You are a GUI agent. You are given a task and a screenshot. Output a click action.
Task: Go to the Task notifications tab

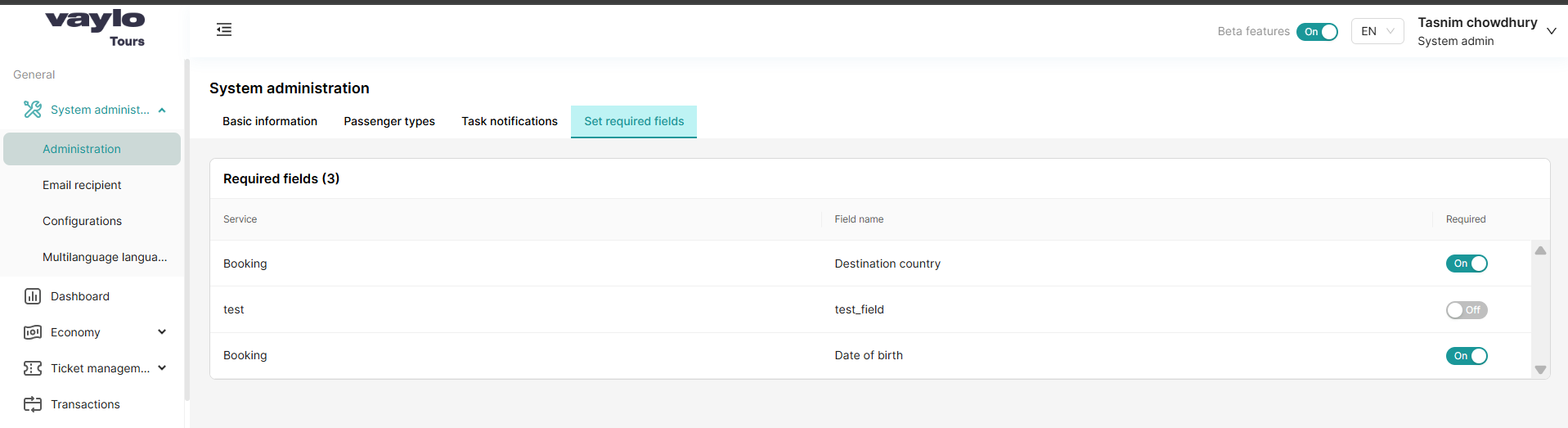click(510, 121)
